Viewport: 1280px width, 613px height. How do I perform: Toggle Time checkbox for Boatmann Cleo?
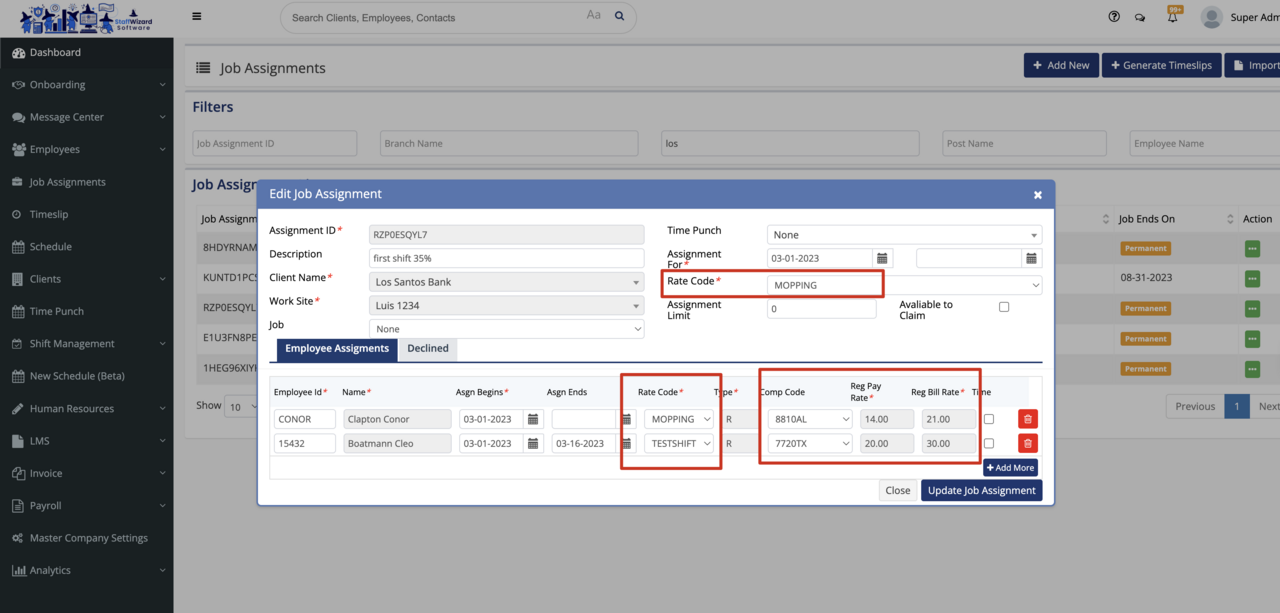[x=989, y=443]
